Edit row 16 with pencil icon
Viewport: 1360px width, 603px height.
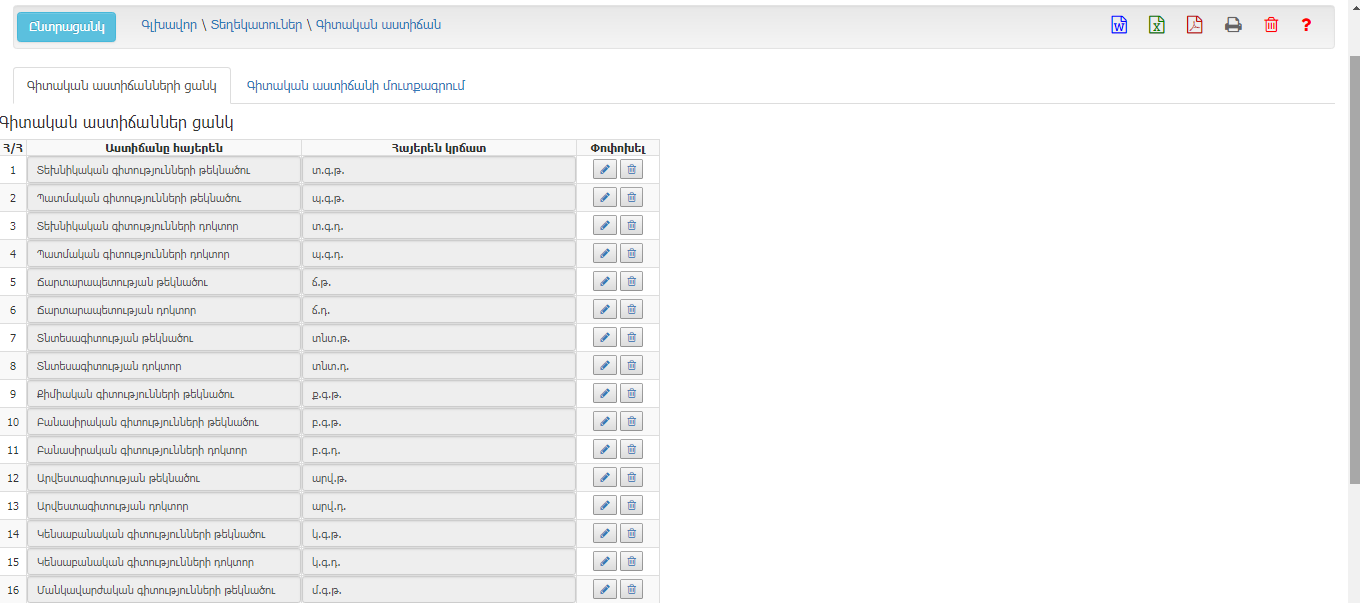(x=604, y=590)
